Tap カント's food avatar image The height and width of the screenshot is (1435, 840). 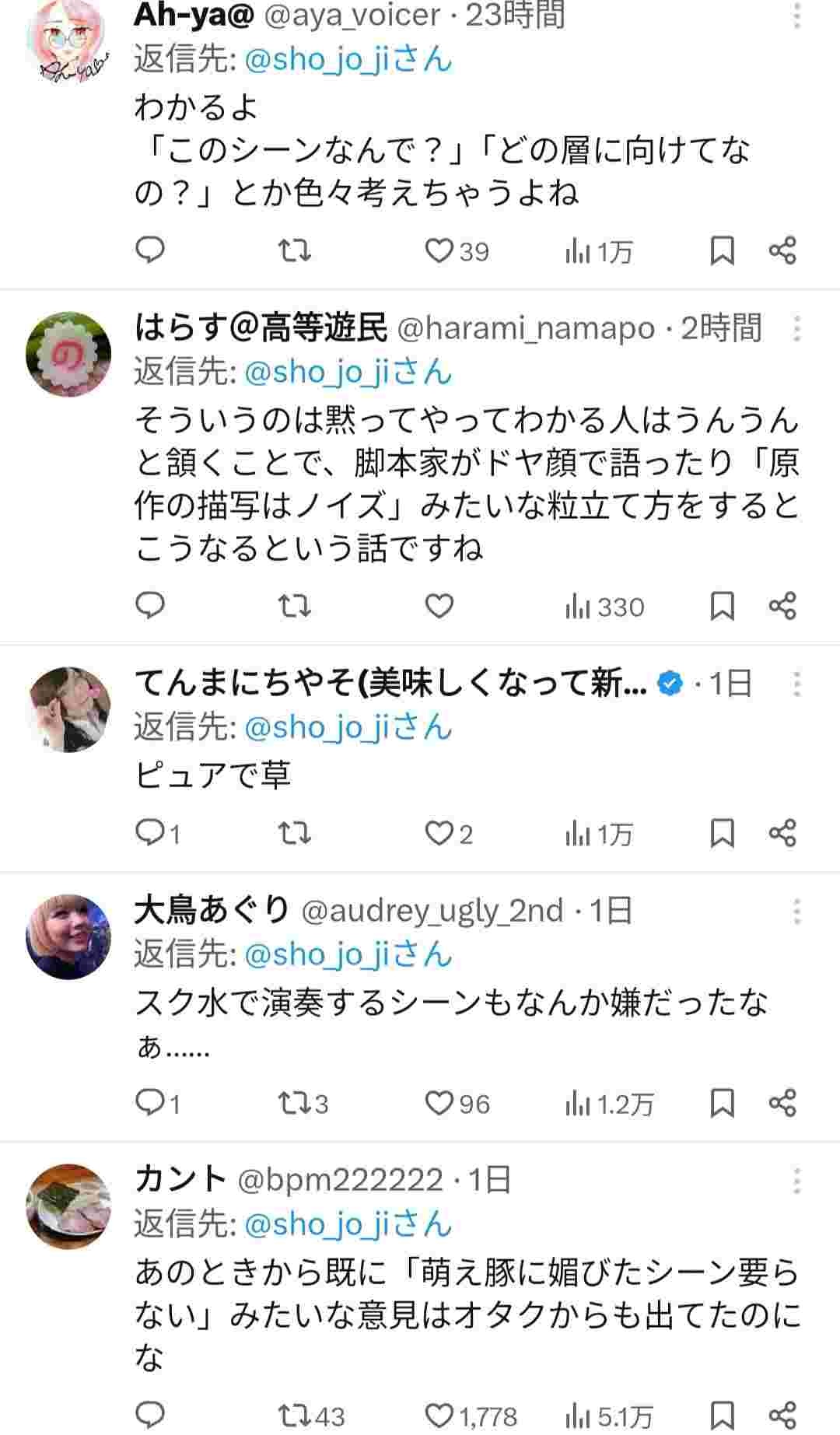pos(68,1206)
